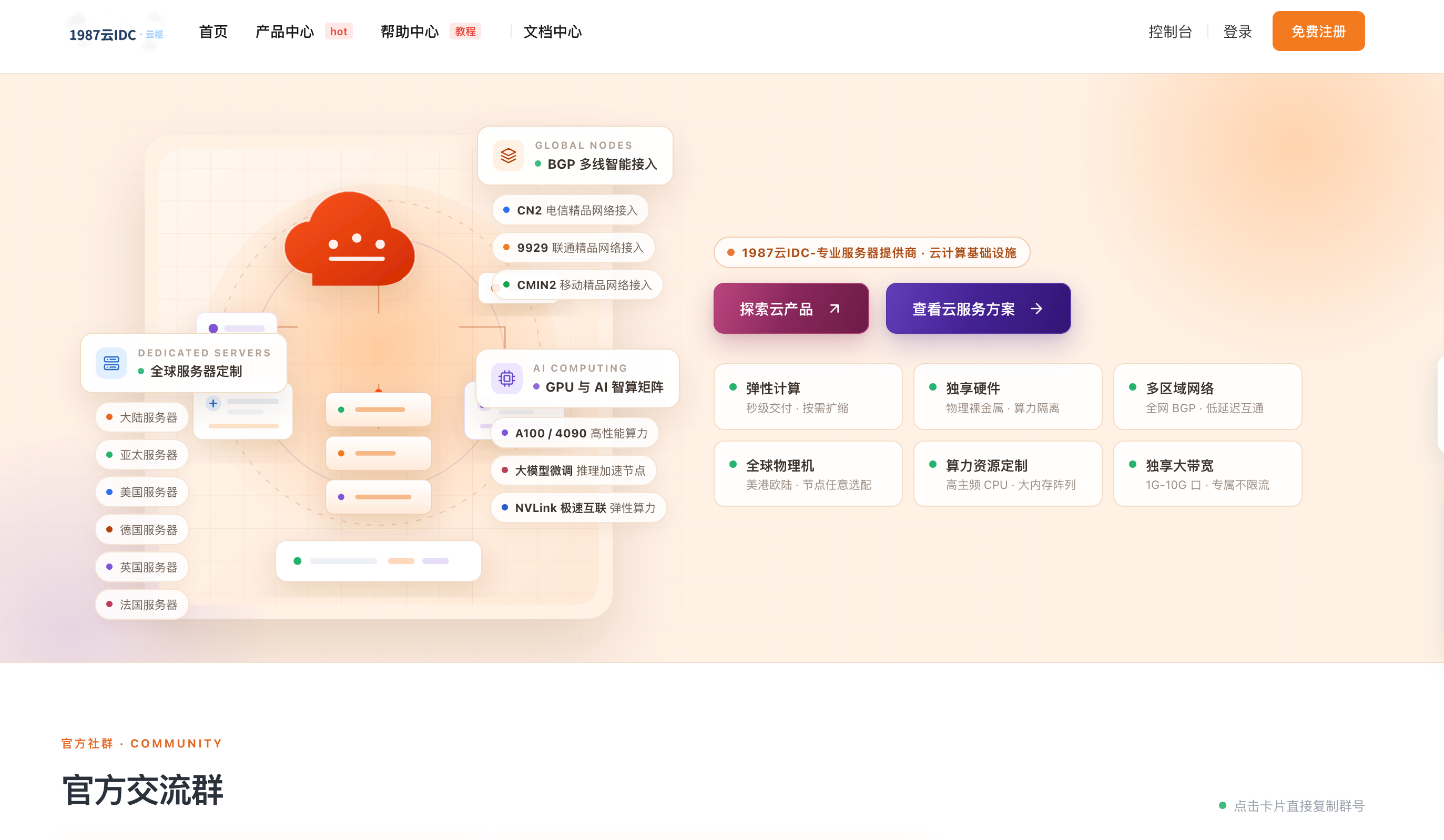The height and width of the screenshot is (840, 1444).
Task: Select A100 / 4090 高性能算力 pill
Action: [x=574, y=433]
